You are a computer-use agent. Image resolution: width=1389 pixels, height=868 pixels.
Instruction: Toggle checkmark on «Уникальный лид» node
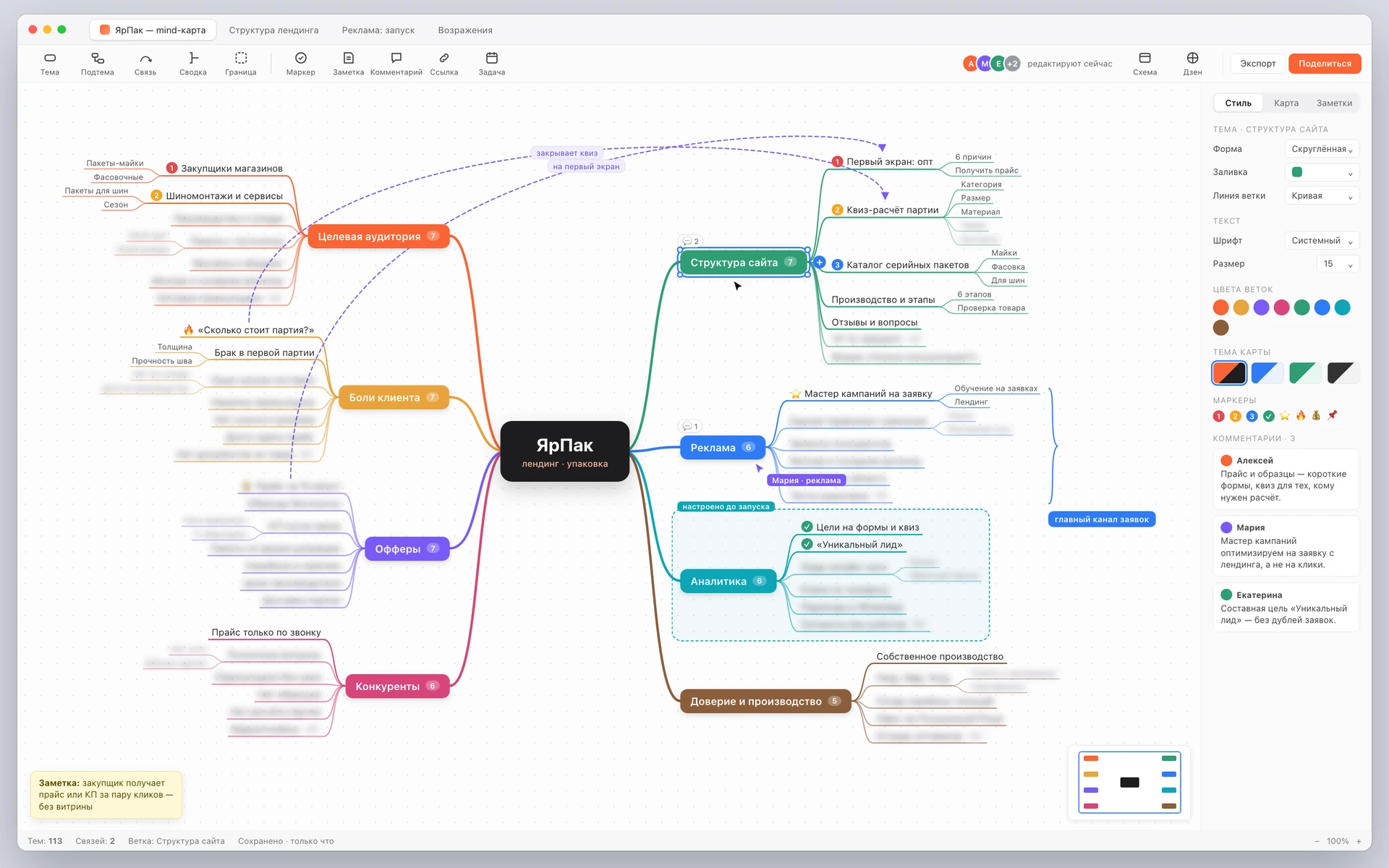pos(807,544)
